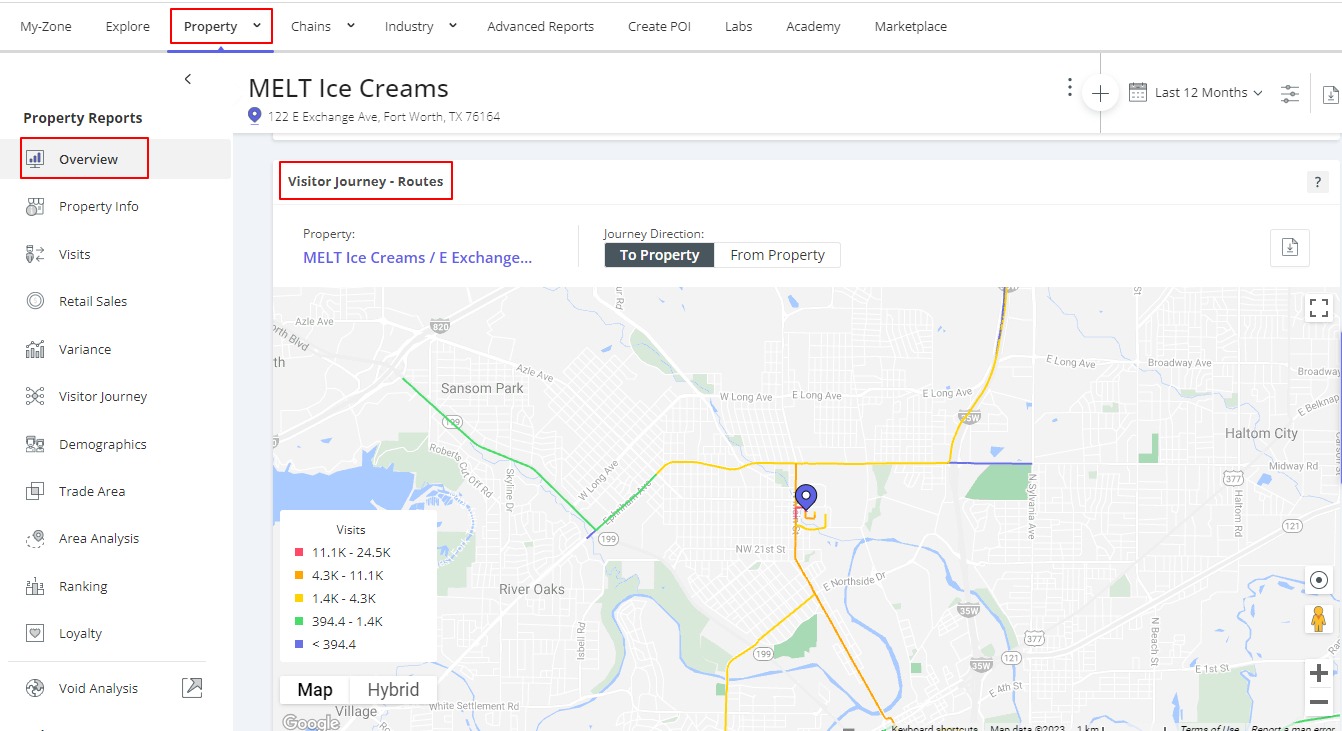Screen dimensions: 1342x731
Task: Open the Trade Area report
Action: point(92,491)
